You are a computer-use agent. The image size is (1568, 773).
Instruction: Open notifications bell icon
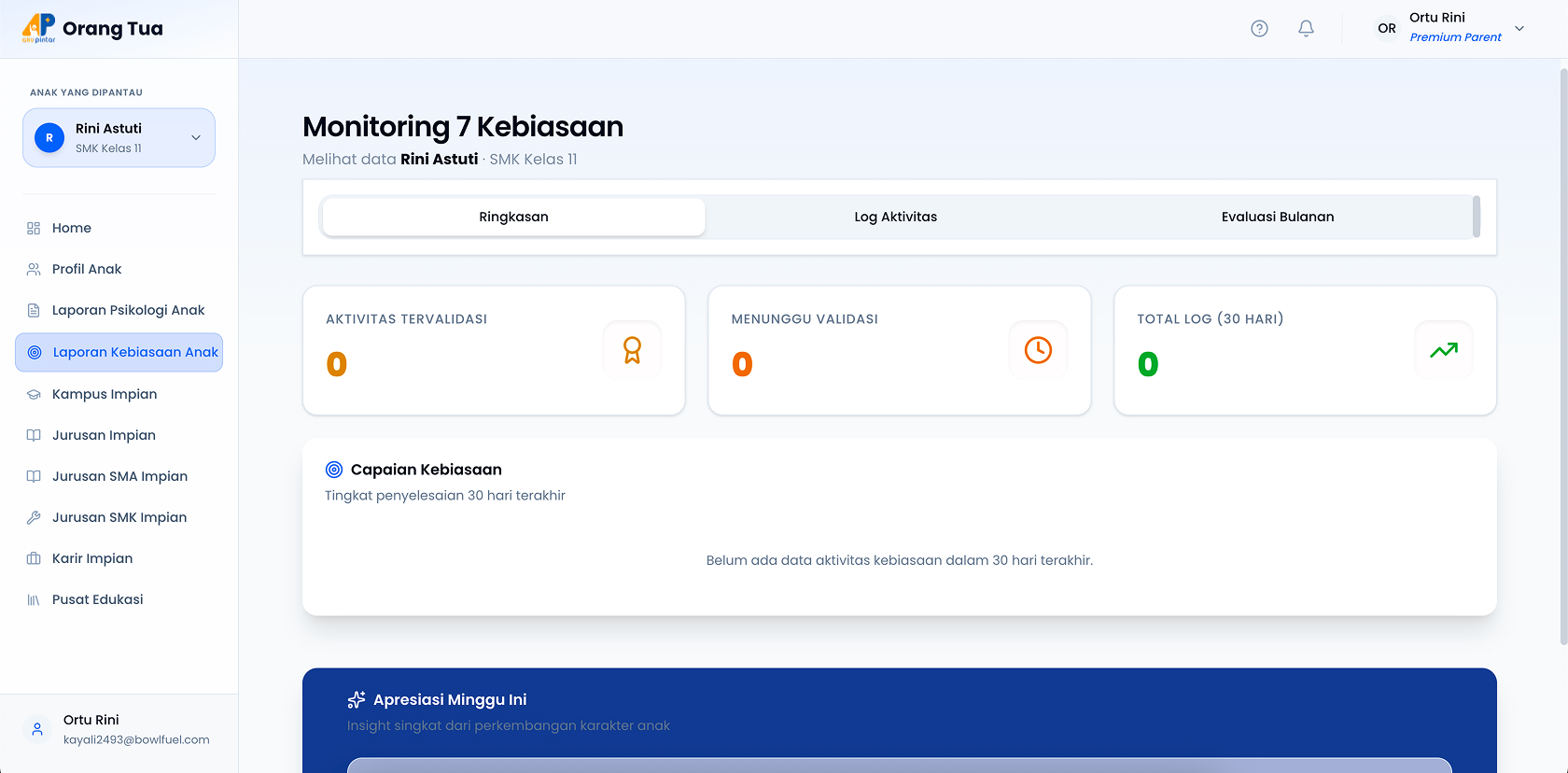click(x=1306, y=29)
